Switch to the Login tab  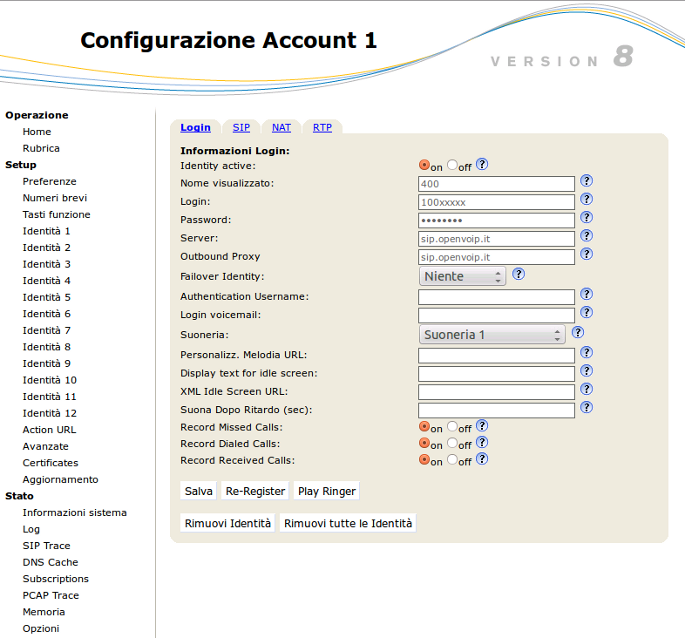(x=195, y=127)
